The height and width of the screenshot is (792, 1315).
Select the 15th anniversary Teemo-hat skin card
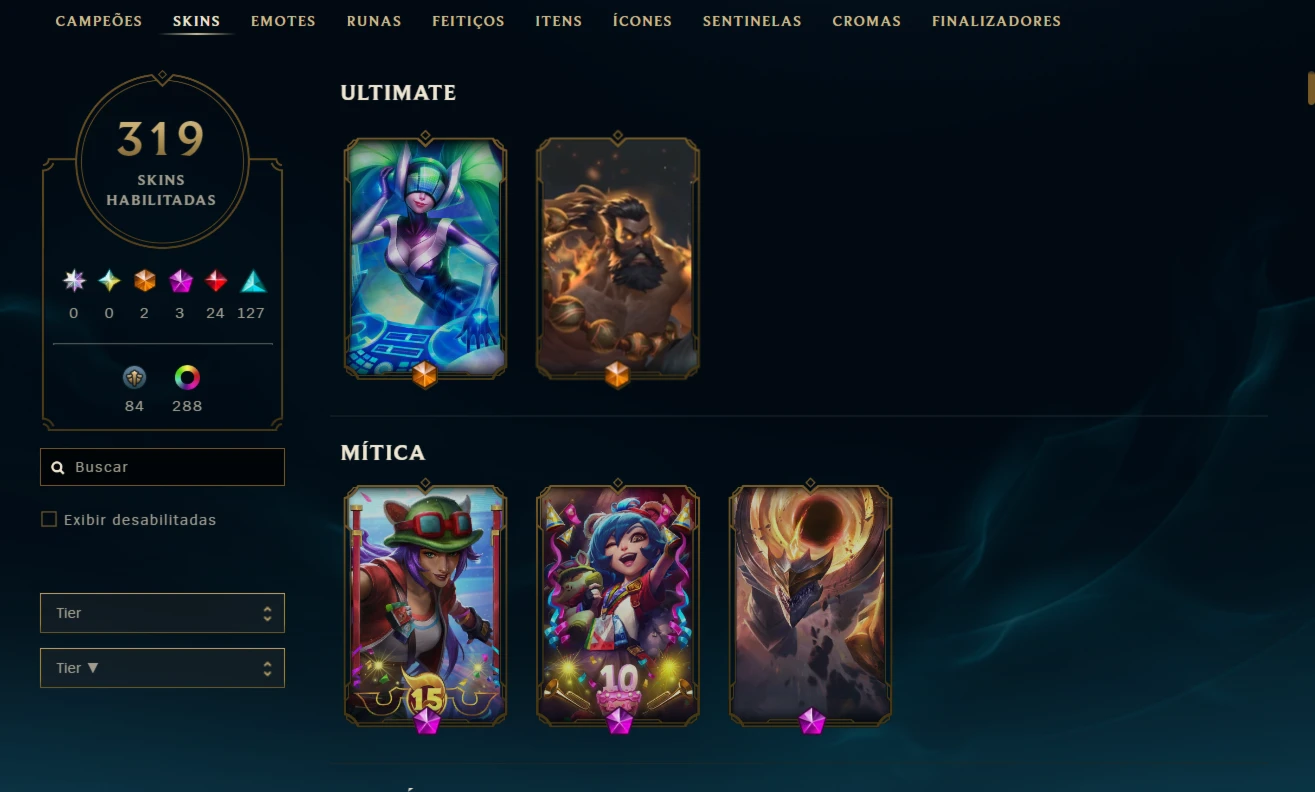coord(425,605)
